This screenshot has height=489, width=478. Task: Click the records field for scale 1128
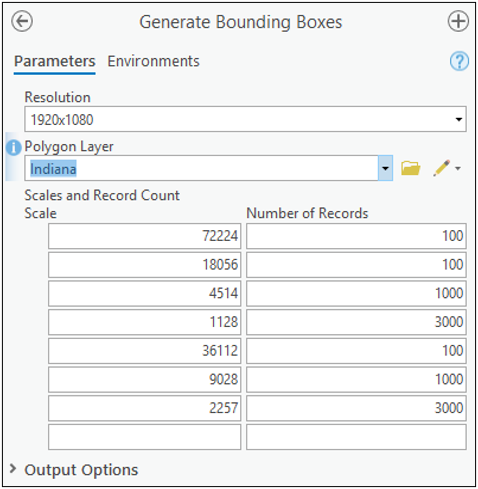356,322
